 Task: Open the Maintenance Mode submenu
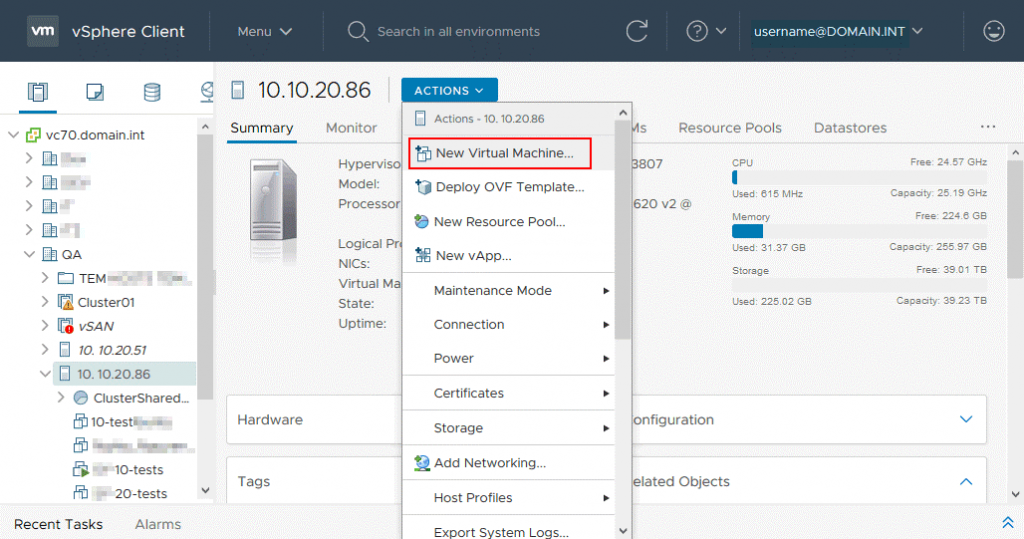point(493,290)
